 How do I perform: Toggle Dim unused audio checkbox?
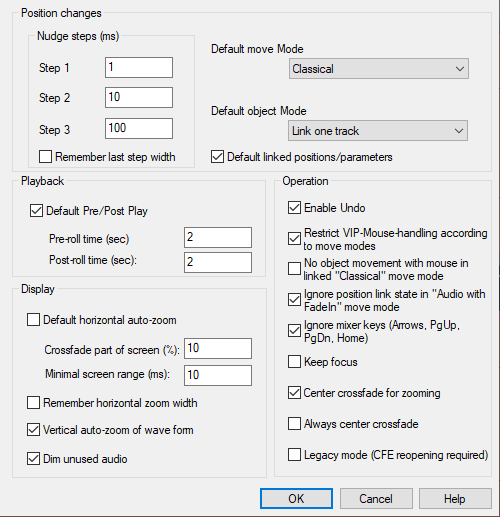(x=33, y=459)
